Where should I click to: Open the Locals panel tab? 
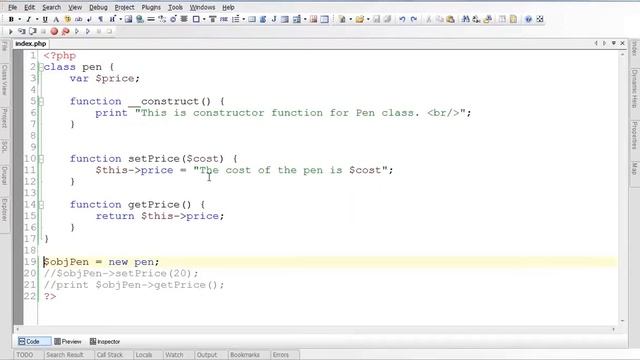tap(144, 355)
